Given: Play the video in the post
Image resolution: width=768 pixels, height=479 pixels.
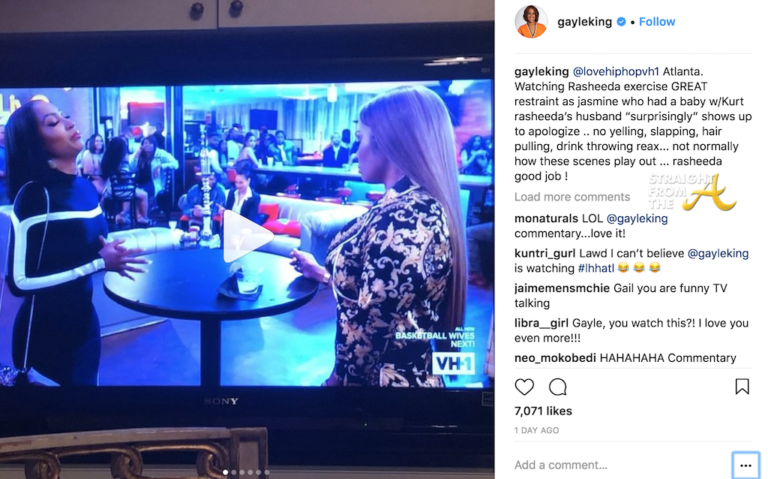Looking at the screenshot, I should pyautogui.click(x=246, y=237).
